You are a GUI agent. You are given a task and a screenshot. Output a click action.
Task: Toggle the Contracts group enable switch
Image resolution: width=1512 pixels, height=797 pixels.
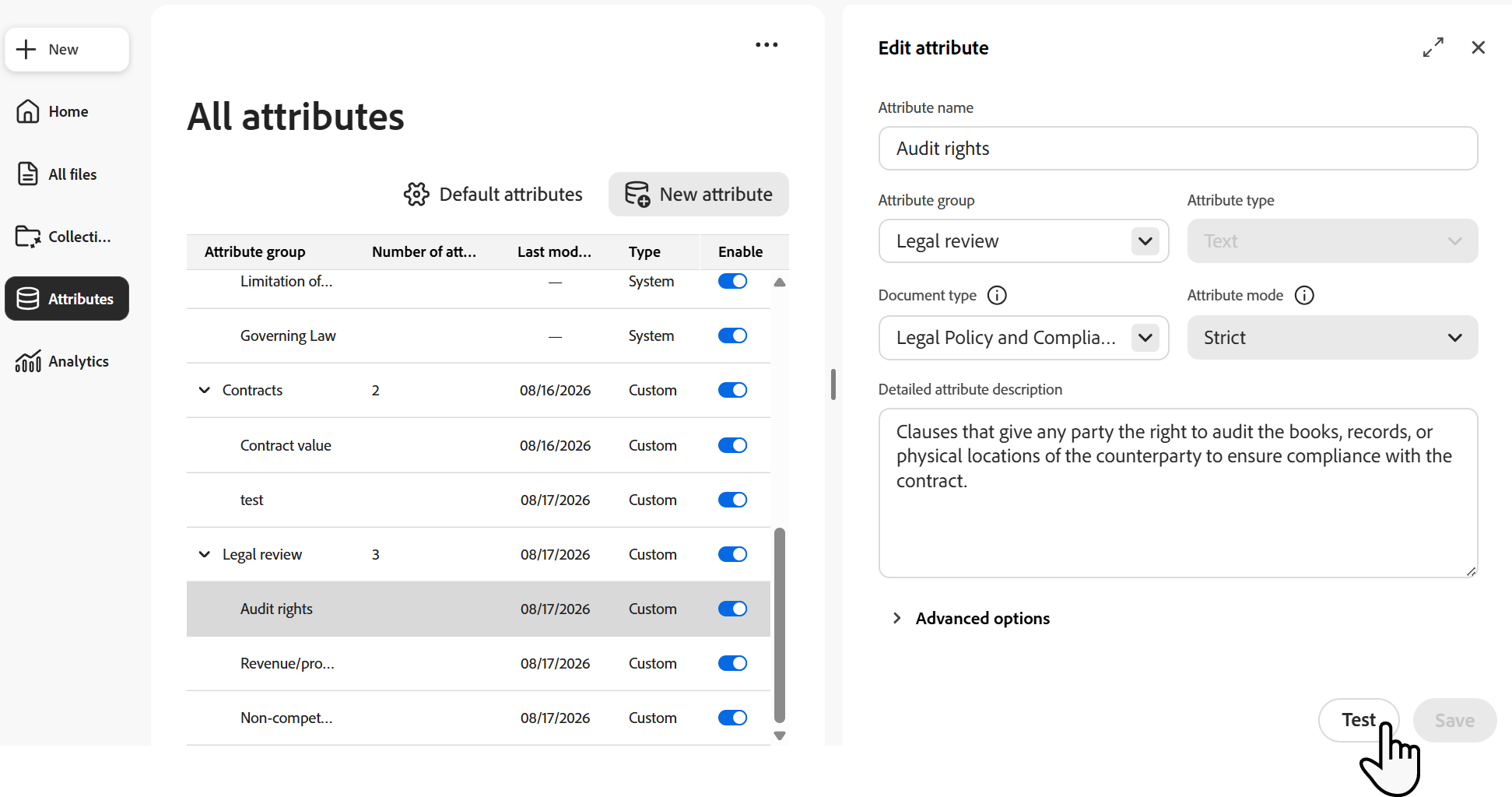tap(732, 390)
